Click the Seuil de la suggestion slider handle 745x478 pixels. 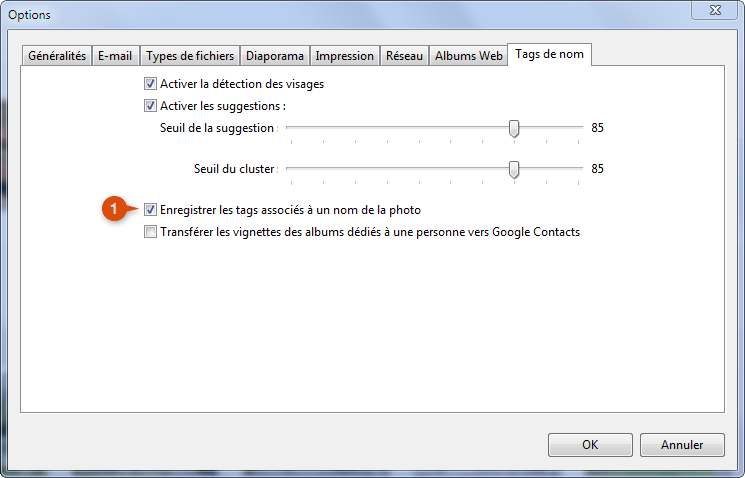click(x=514, y=128)
